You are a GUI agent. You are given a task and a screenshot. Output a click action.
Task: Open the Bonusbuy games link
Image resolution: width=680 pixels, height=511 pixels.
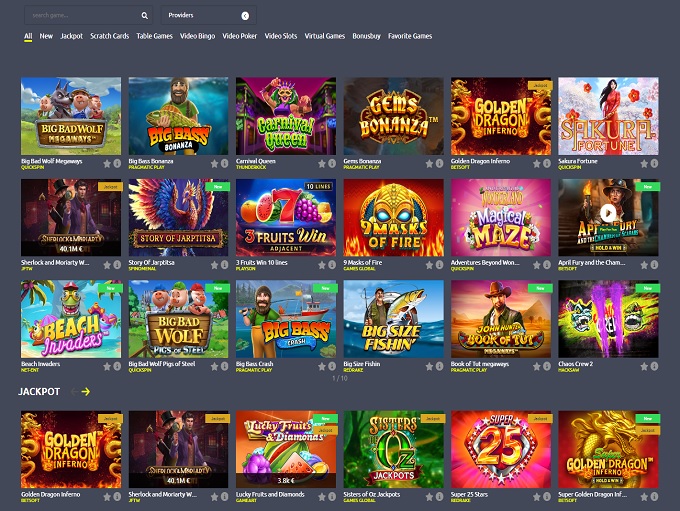point(366,36)
